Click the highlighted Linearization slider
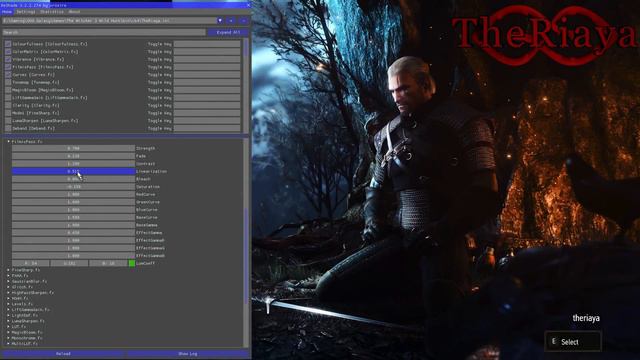The width and height of the screenshot is (640, 360). tap(73, 171)
